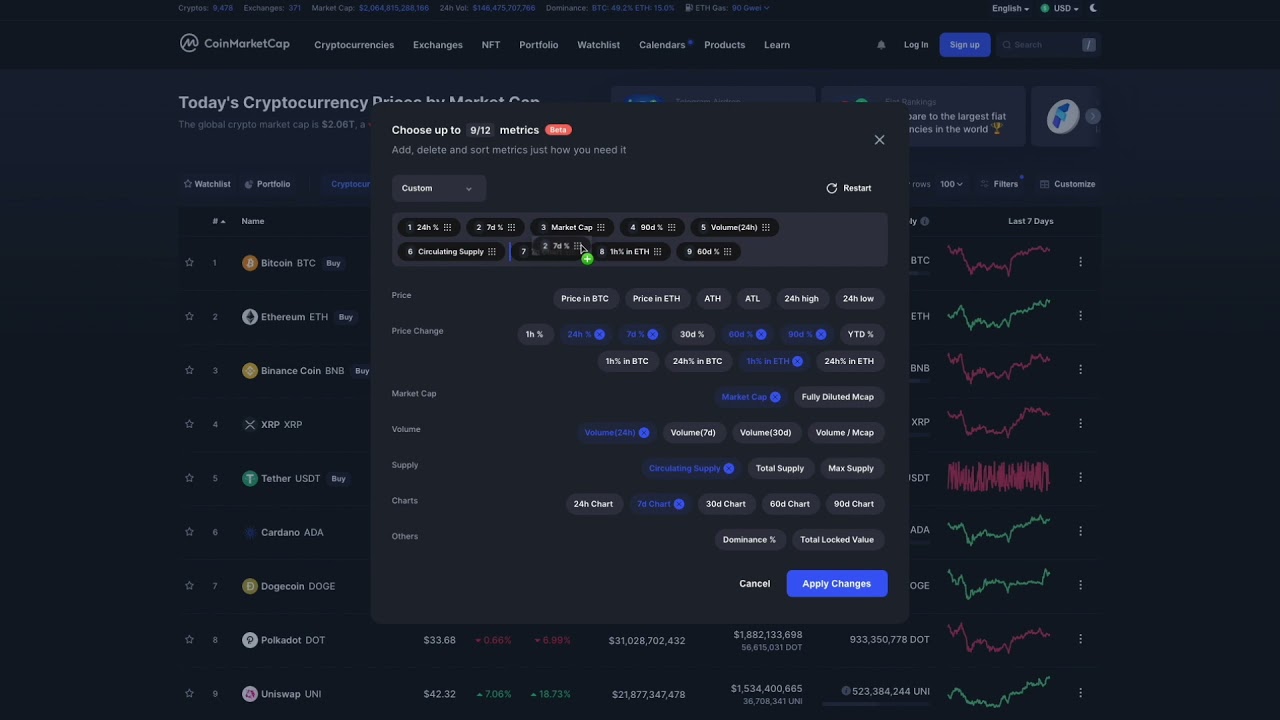The image size is (1280, 720).
Task: Enable the 90d Chart metric
Action: pyautogui.click(x=854, y=504)
